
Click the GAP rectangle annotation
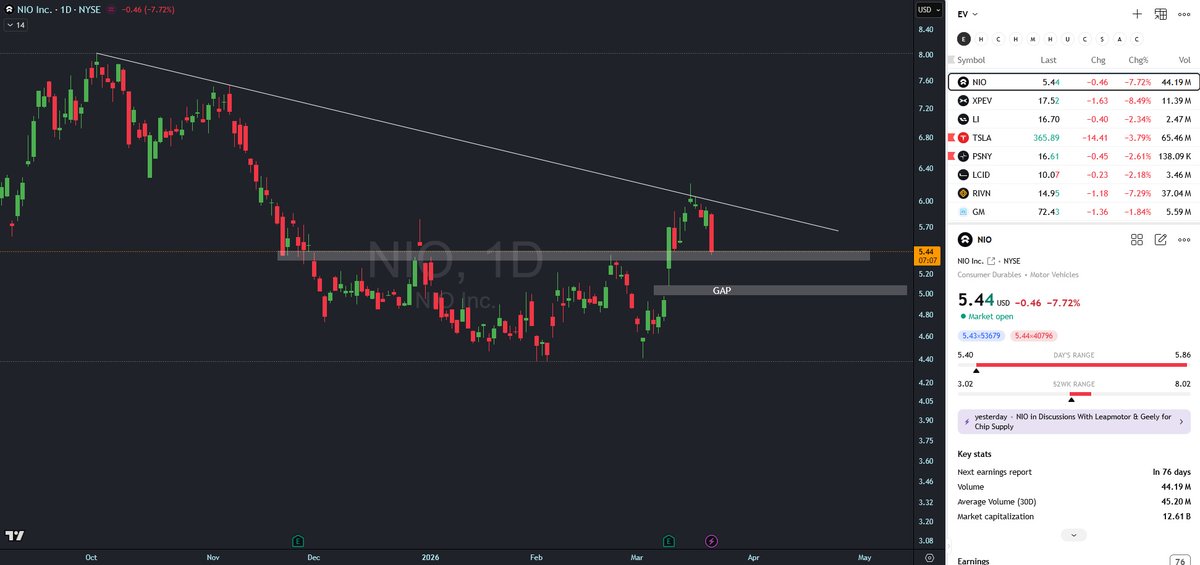click(x=780, y=290)
